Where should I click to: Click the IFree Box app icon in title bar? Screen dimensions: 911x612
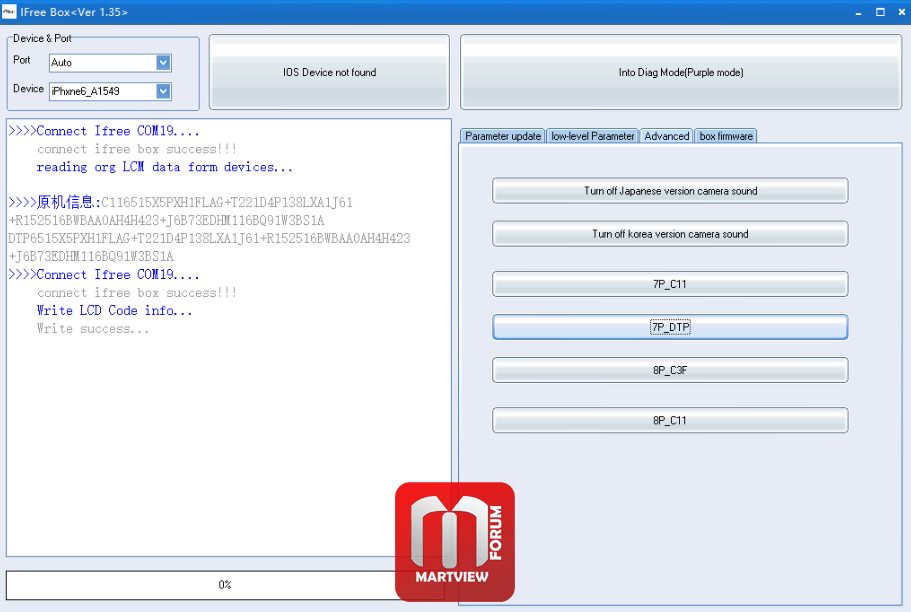tap(9, 12)
